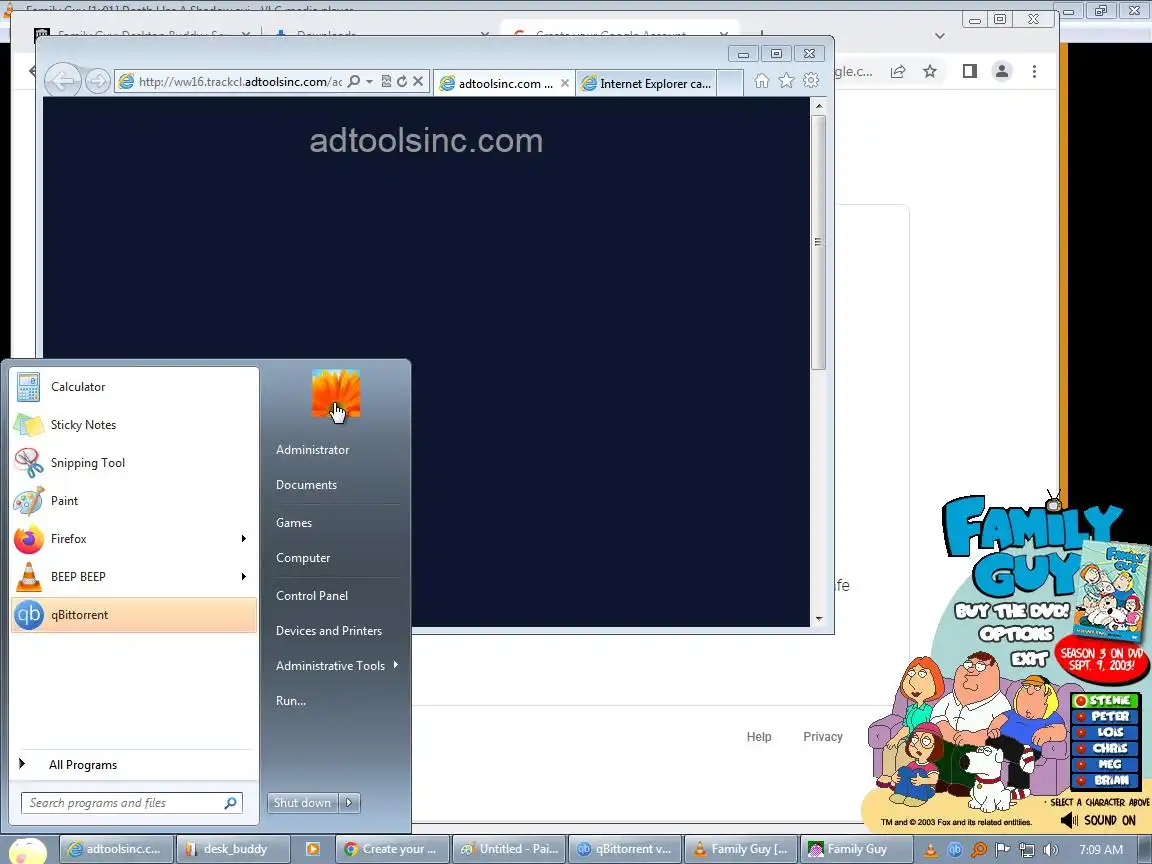Select the BRIAN character button
Viewport: 1152px width, 864px height.
pyautogui.click(x=1105, y=780)
